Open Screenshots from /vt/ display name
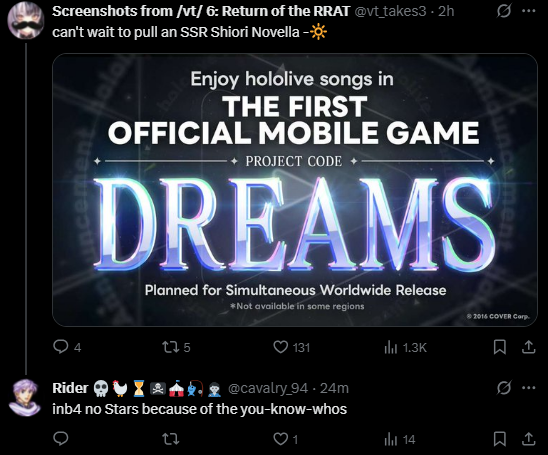 (x=201, y=11)
